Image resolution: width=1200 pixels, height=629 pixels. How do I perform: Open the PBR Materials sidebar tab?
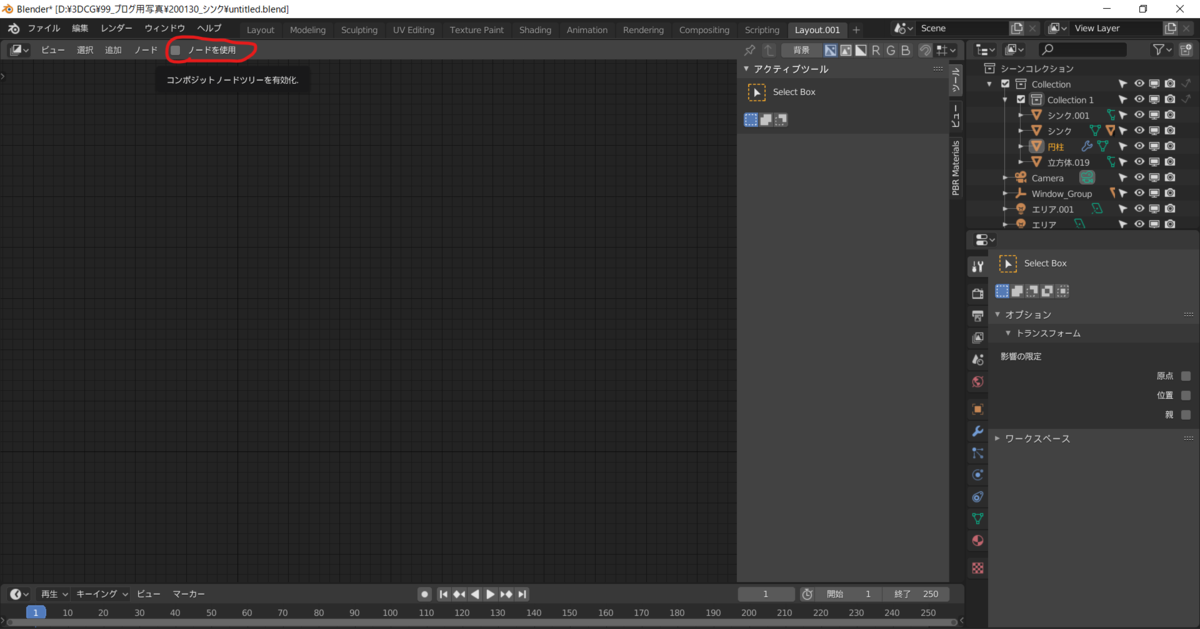(955, 167)
